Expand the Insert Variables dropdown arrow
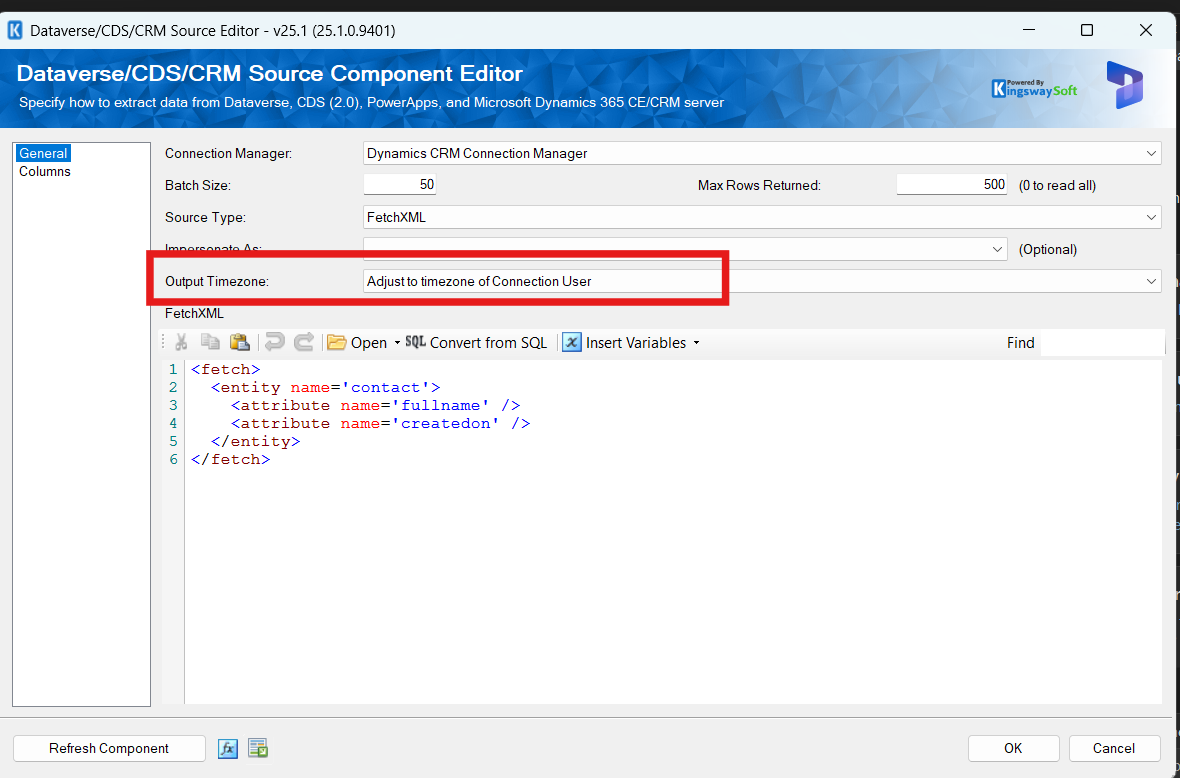 tap(696, 343)
